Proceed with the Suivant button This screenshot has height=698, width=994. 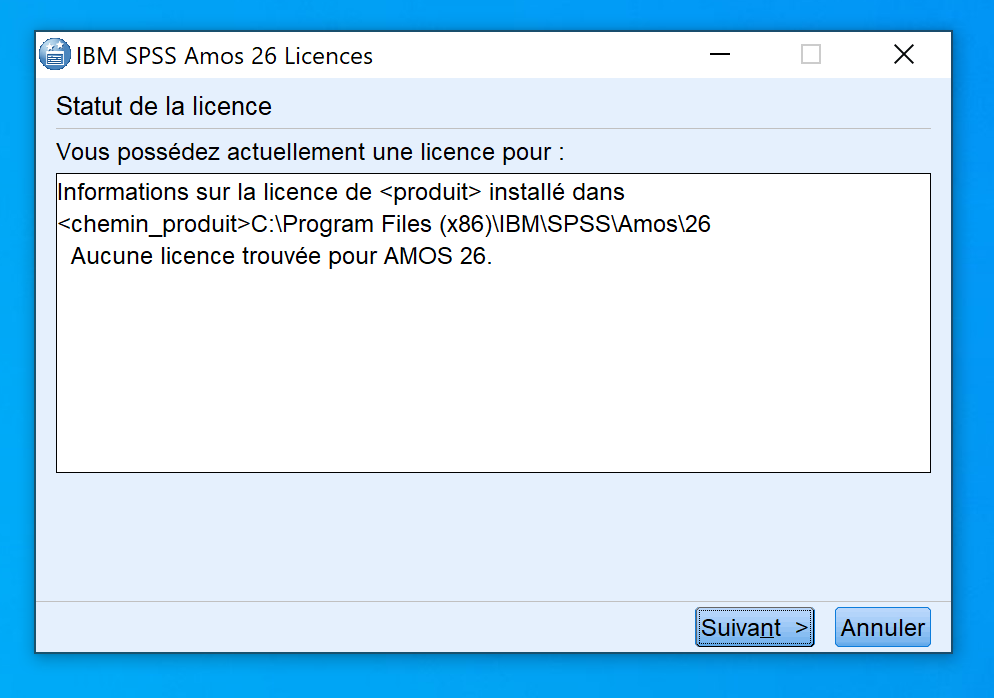(754, 628)
